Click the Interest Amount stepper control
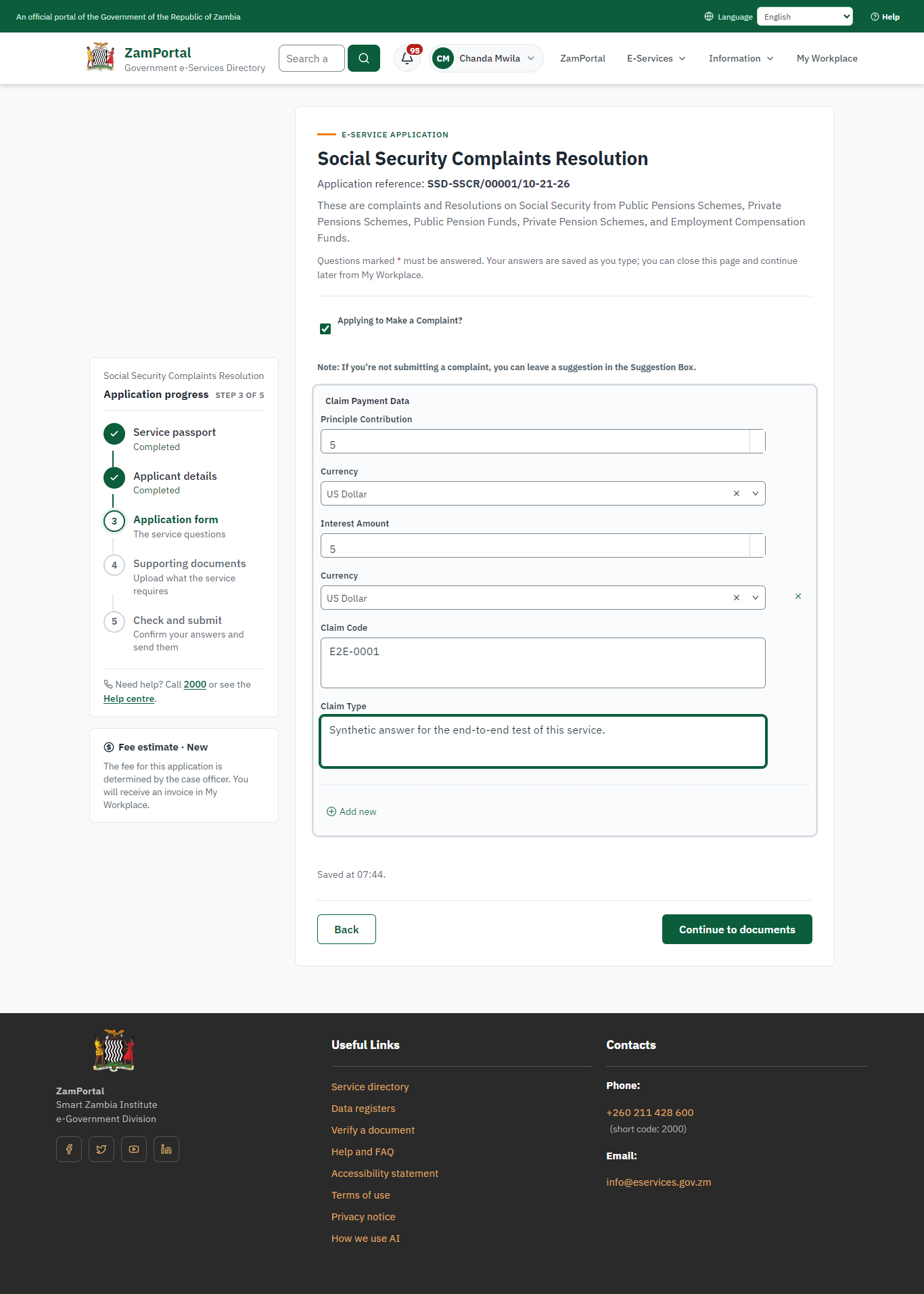 click(758, 545)
